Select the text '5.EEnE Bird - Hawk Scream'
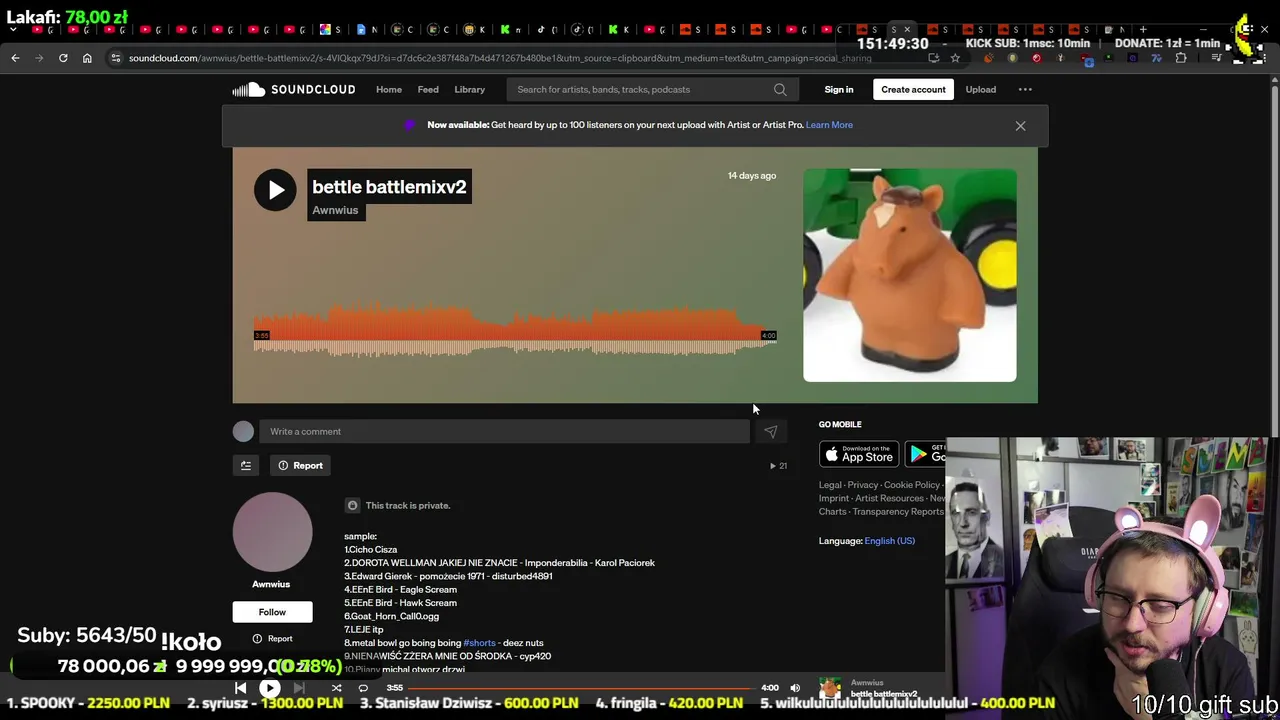 point(400,603)
